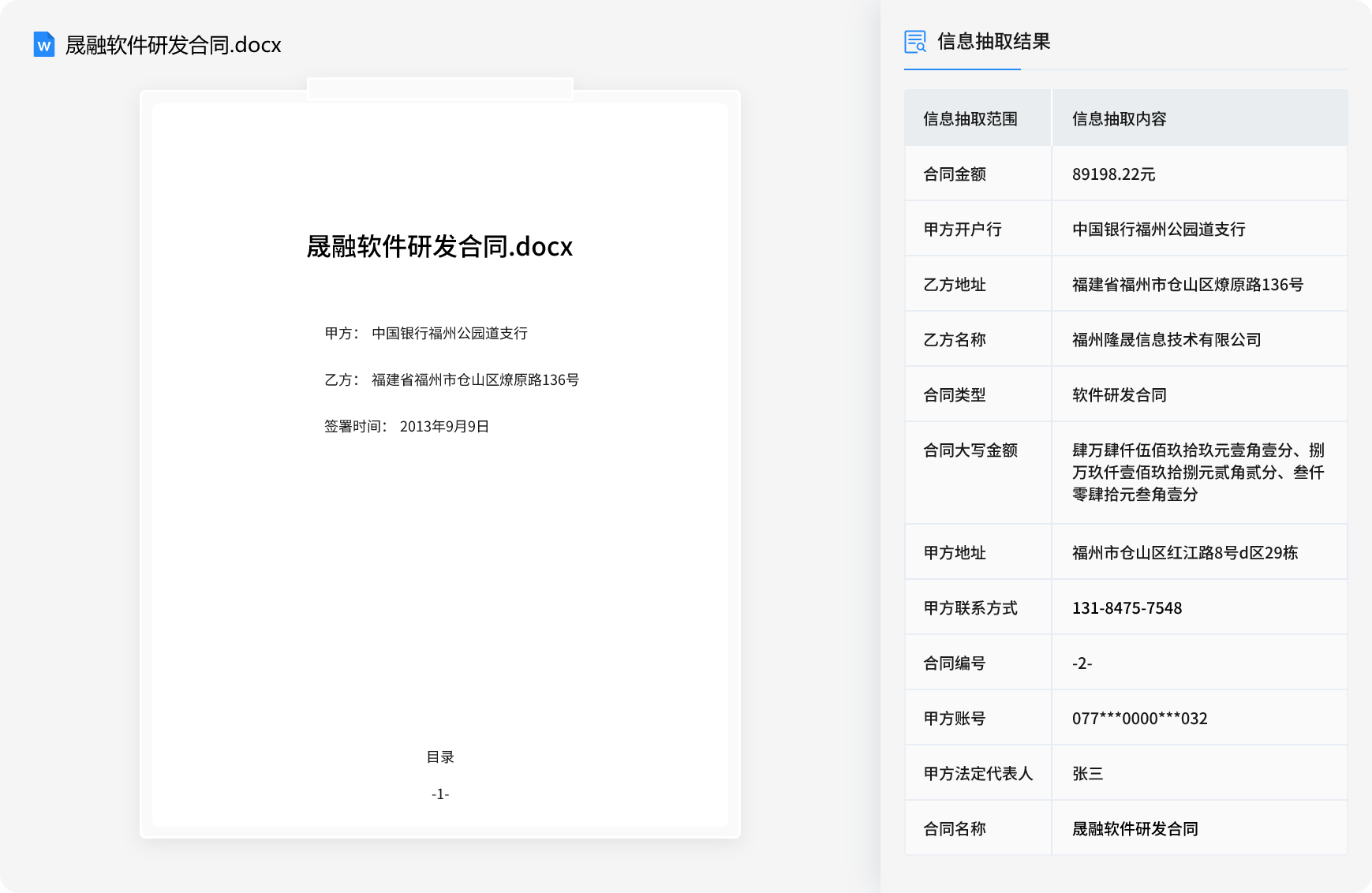Click the value 张三
Viewport: 1372px width, 893px height.
tap(1087, 774)
